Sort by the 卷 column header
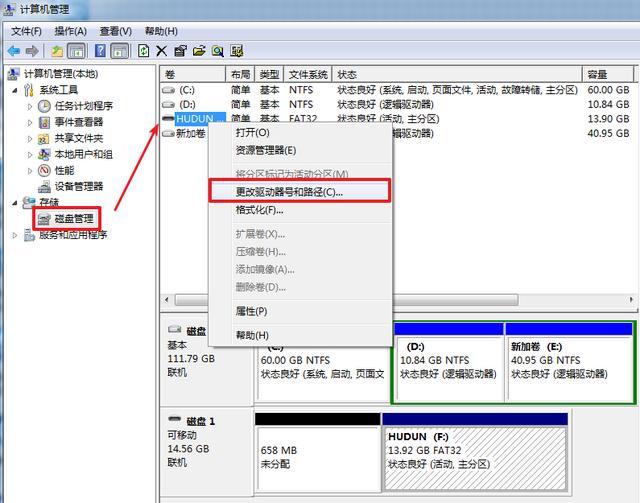 click(x=193, y=74)
